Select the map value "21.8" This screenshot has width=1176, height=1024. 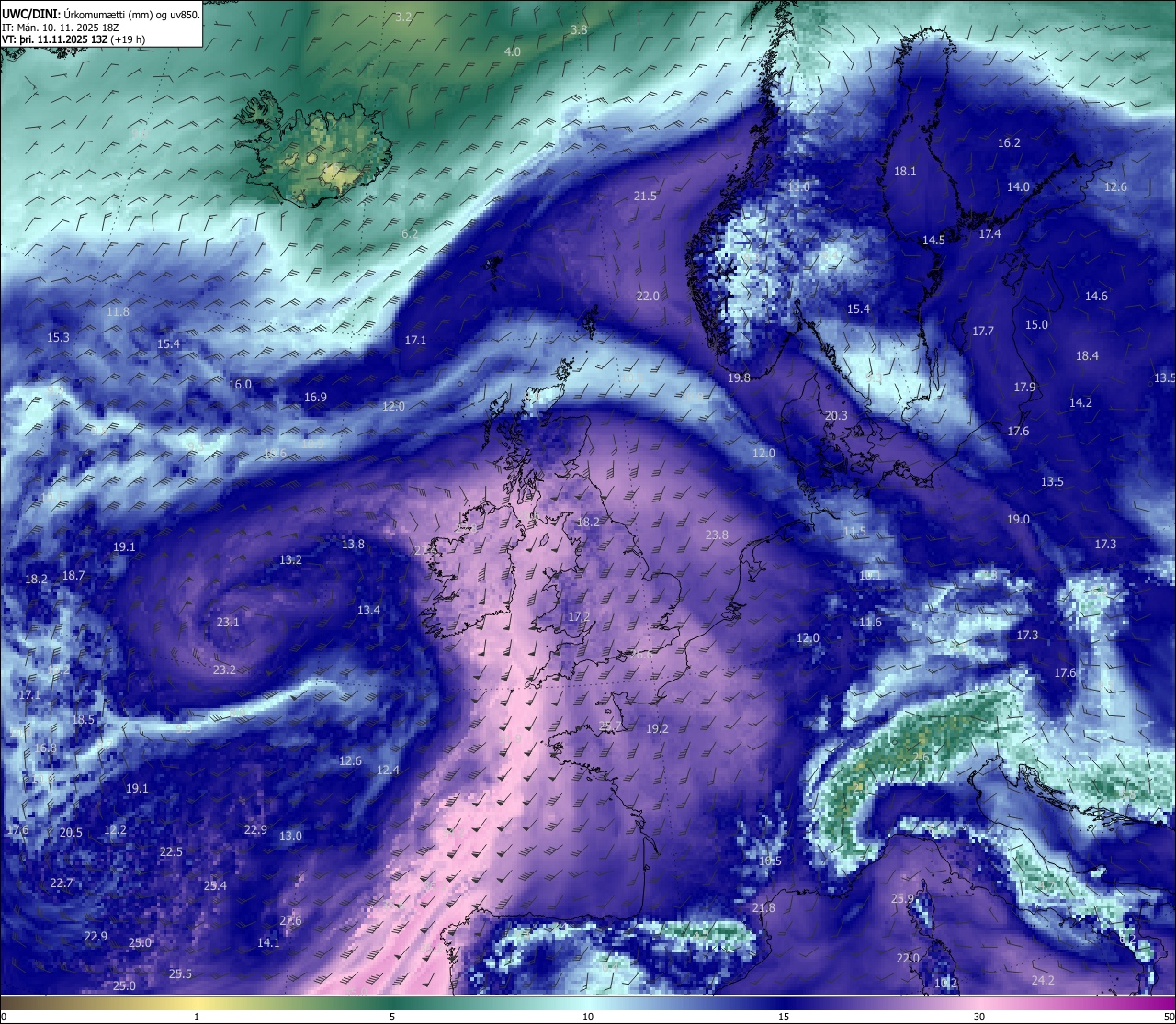[763, 908]
